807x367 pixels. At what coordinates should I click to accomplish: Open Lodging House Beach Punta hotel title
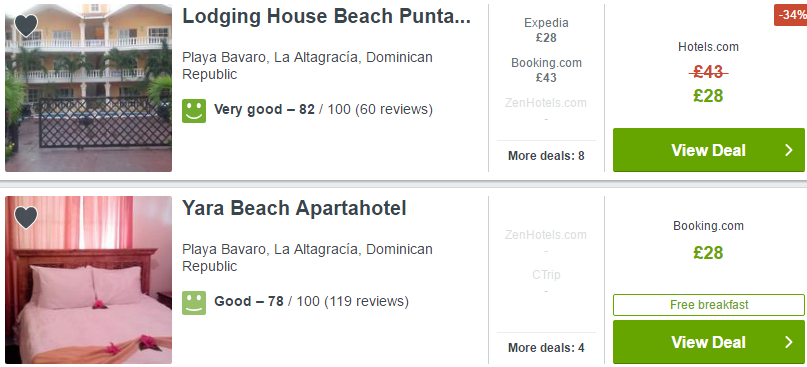pos(326,16)
